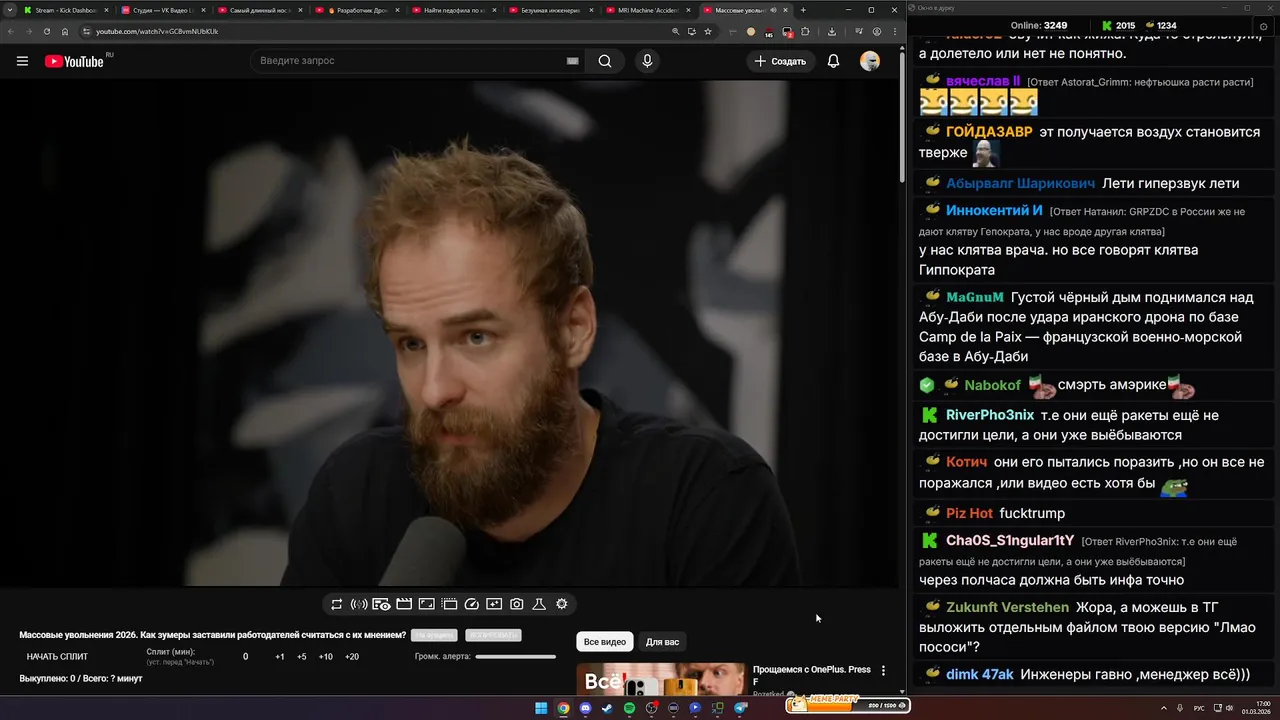Switch to 'Найти педофила' tab
This screenshot has width=1280, height=720.
(453, 10)
